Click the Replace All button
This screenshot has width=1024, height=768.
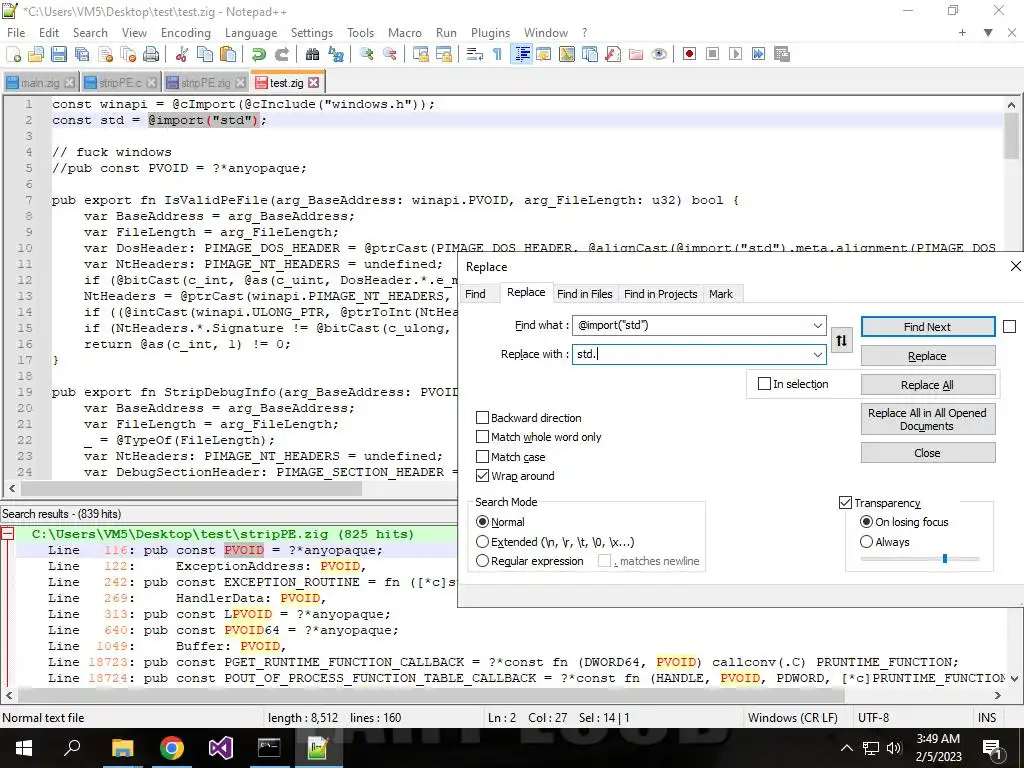pyautogui.click(x=927, y=385)
